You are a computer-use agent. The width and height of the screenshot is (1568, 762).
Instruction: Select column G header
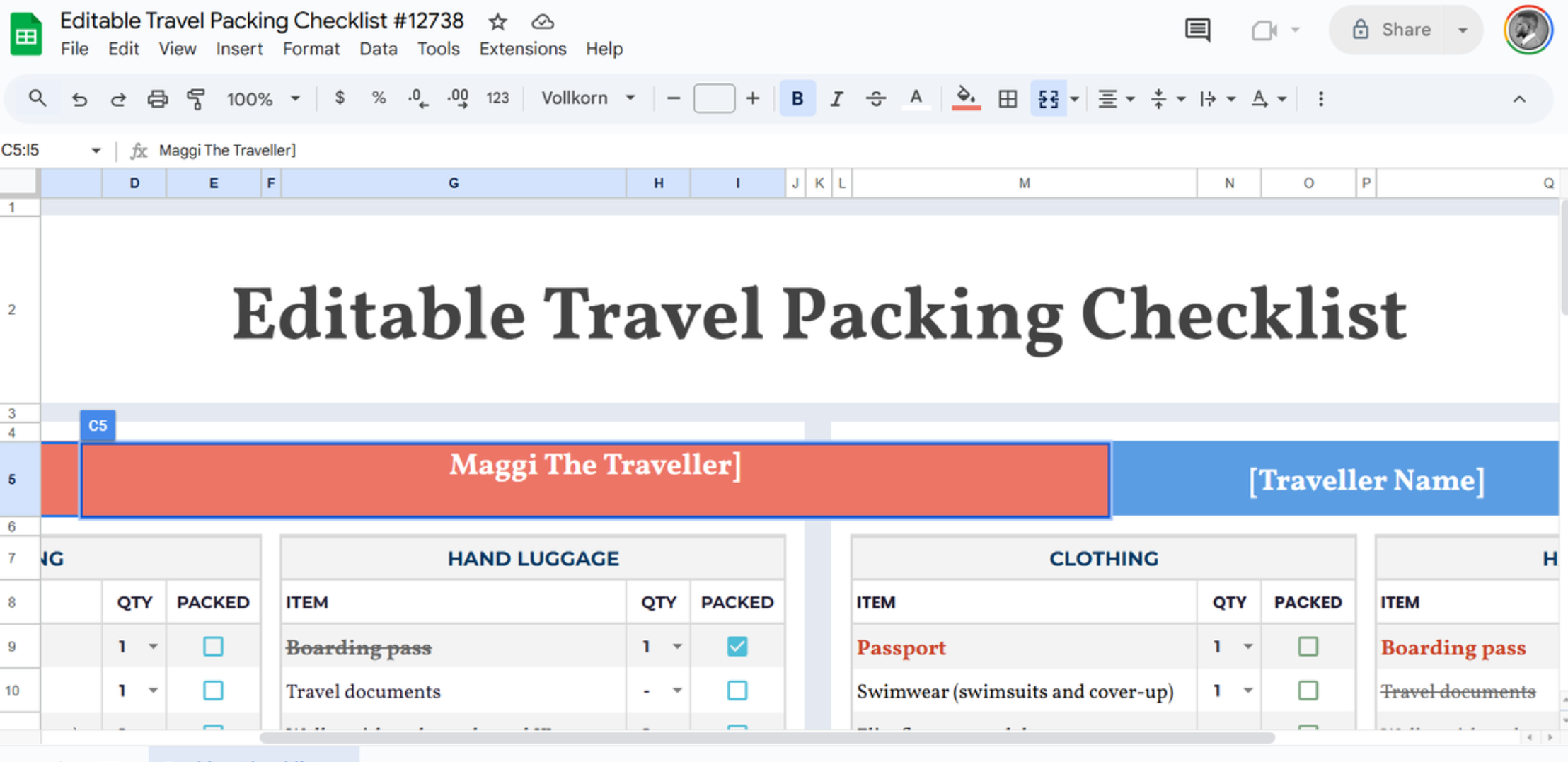[454, 183]
